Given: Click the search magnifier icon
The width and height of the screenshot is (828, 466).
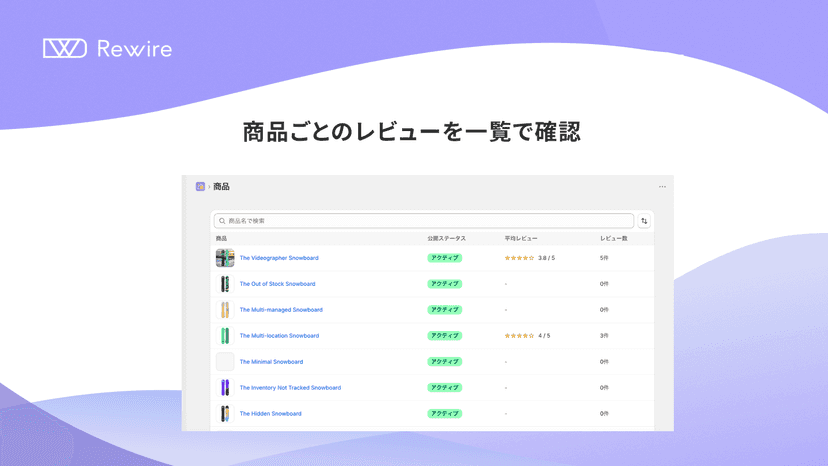Looking at the screenshot, I should pyautogui.click(x=222, y=221).
